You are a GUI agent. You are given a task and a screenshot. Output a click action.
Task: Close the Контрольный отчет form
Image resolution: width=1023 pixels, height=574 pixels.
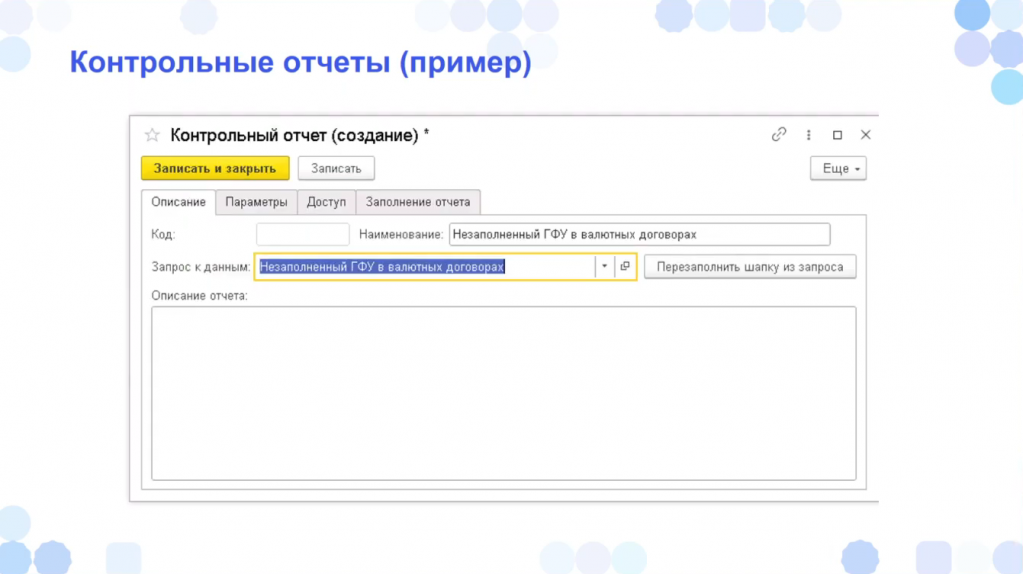866,135
